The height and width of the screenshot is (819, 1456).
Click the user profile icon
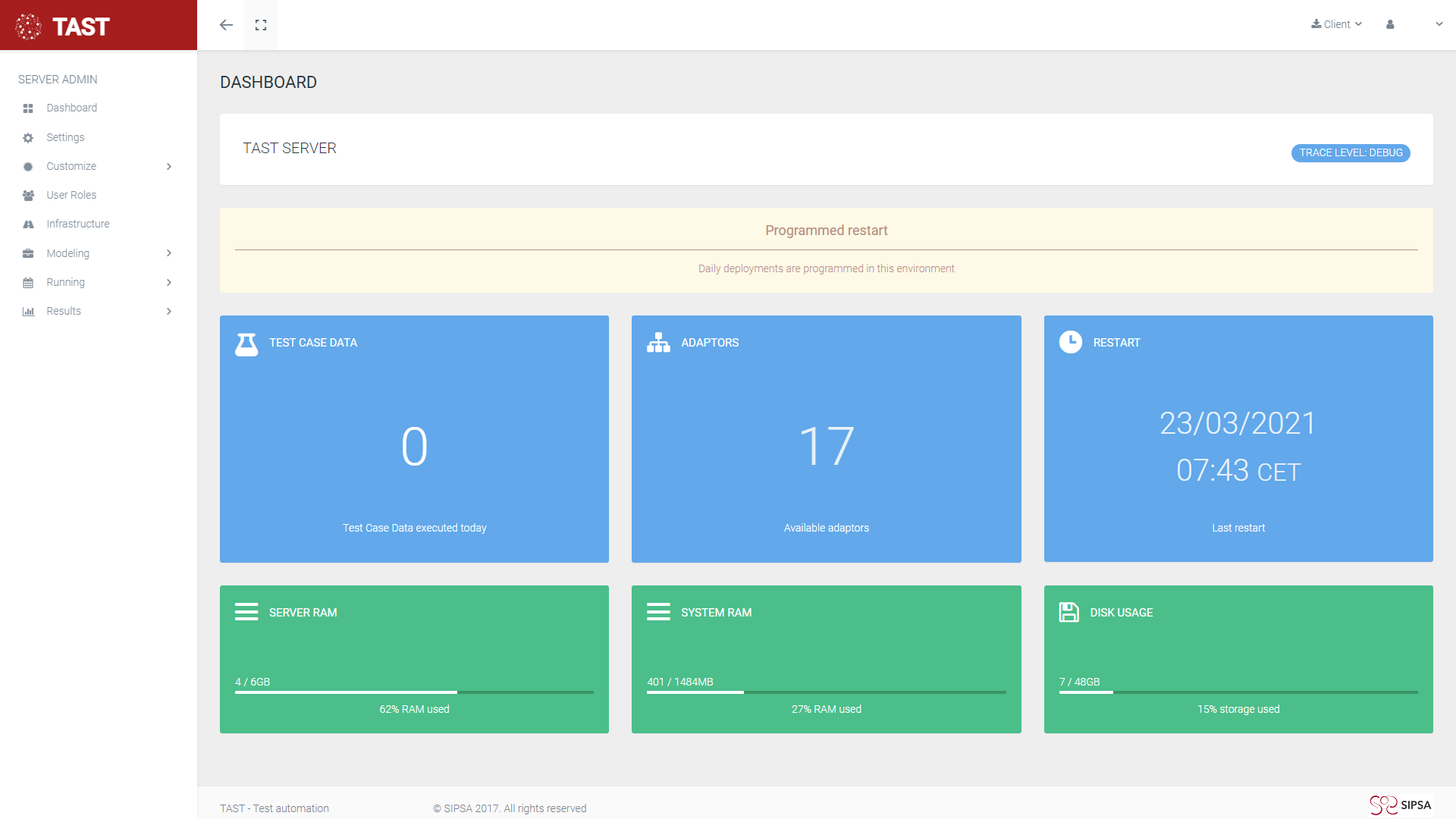coord(1390,24)
